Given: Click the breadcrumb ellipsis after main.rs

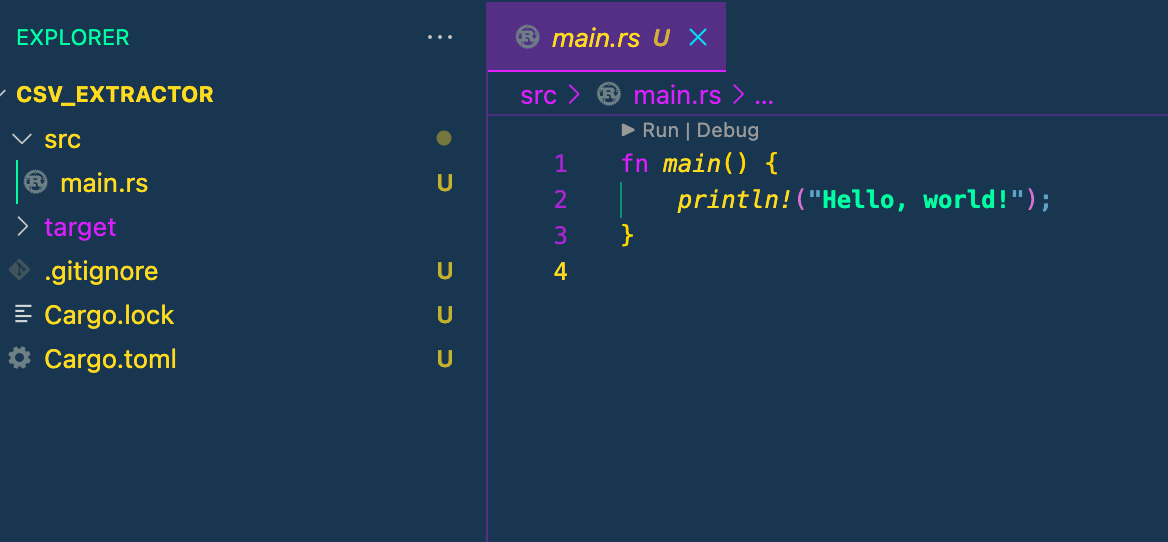Looking at the screenshot, I should pyautogui.click(x=764, y=96).
